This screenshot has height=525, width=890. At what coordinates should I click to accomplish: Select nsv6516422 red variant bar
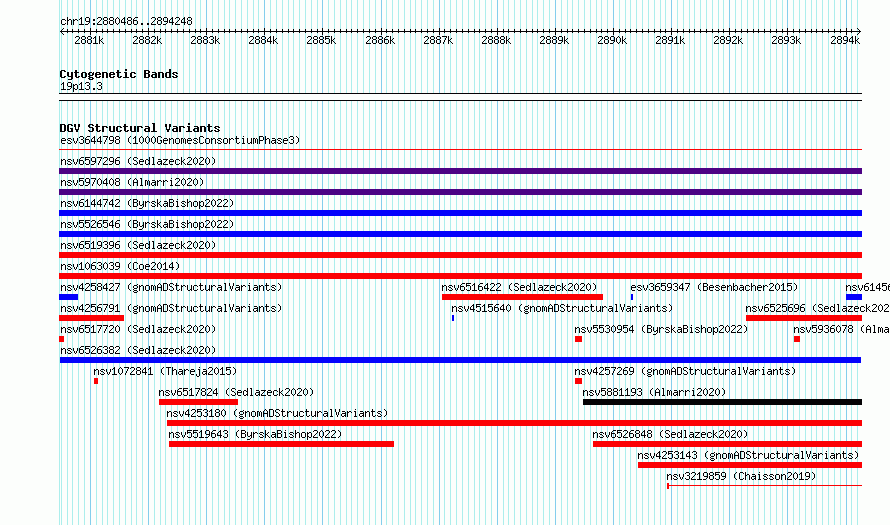522,297
